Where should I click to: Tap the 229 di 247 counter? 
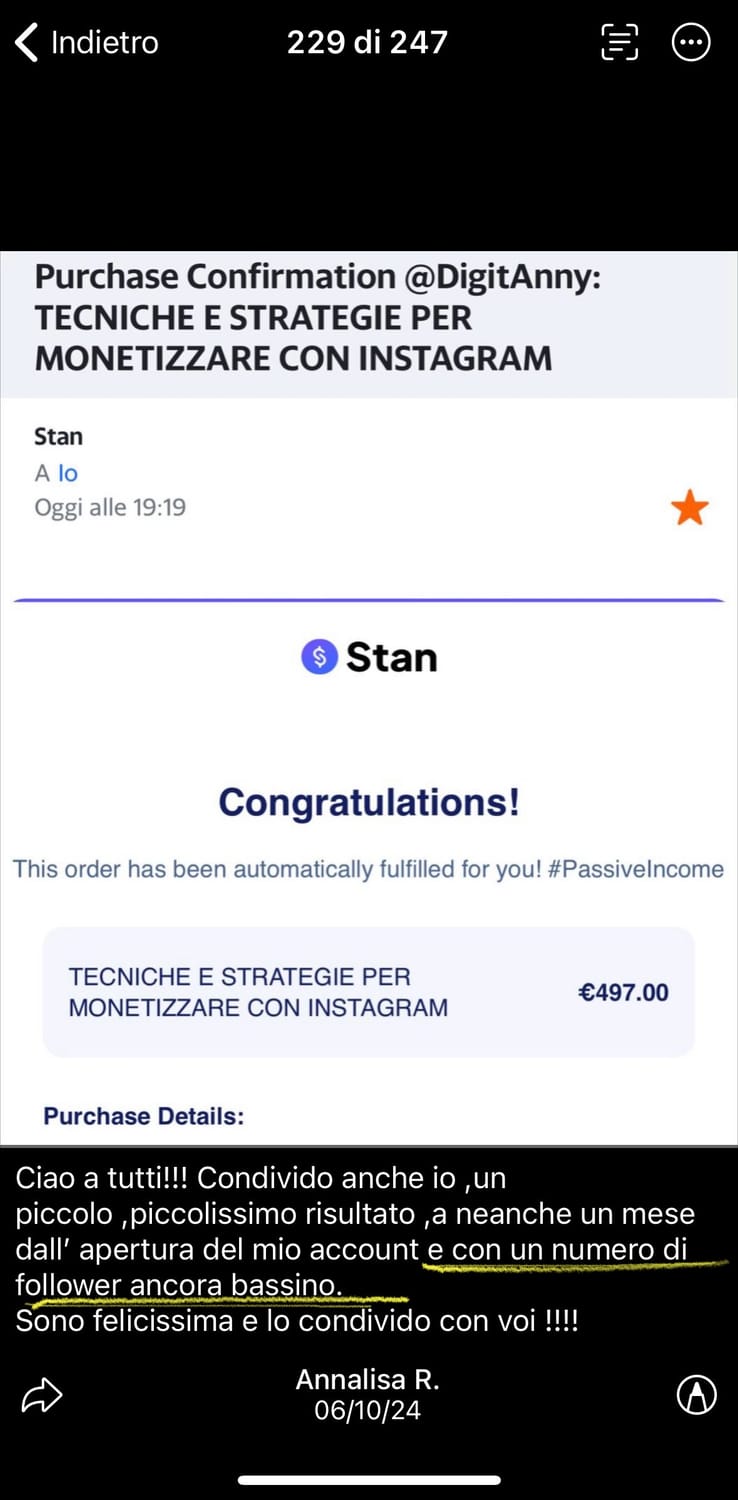tap(367, 42)
